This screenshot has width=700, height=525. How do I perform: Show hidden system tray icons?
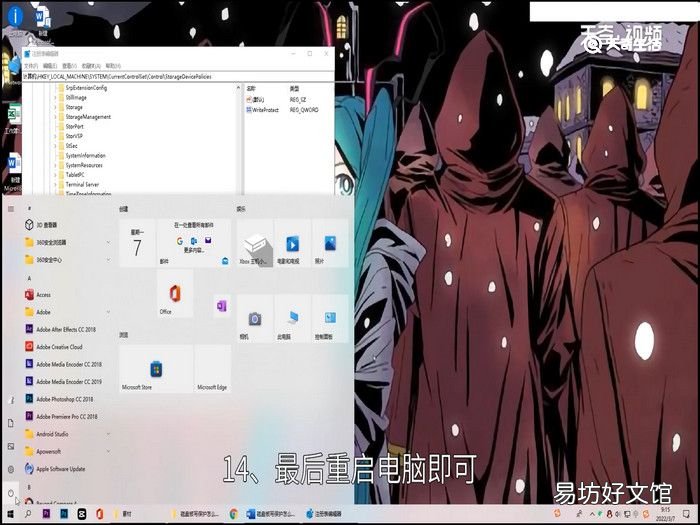pos(592,514)
